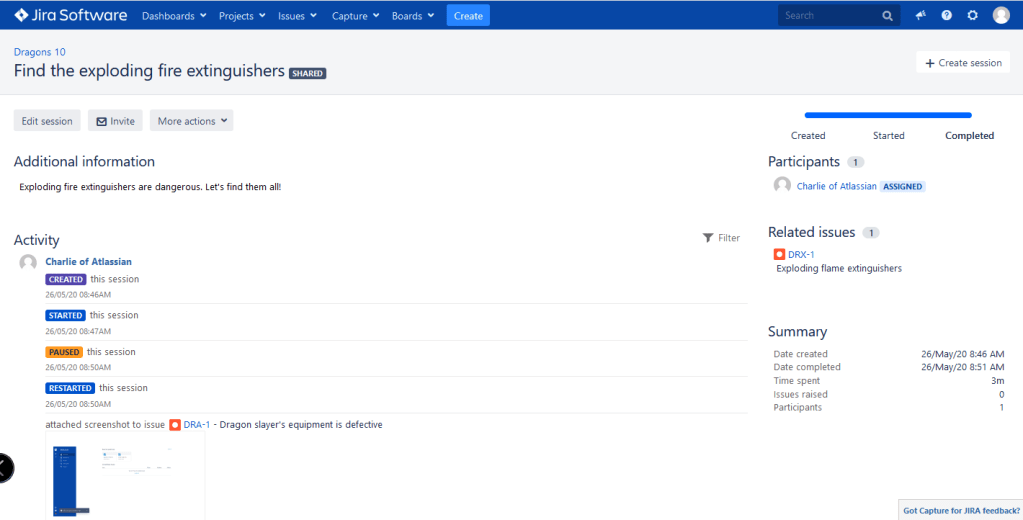1023x520 pixels.
Task: Open the Capture menu
Action: (355, 16)
